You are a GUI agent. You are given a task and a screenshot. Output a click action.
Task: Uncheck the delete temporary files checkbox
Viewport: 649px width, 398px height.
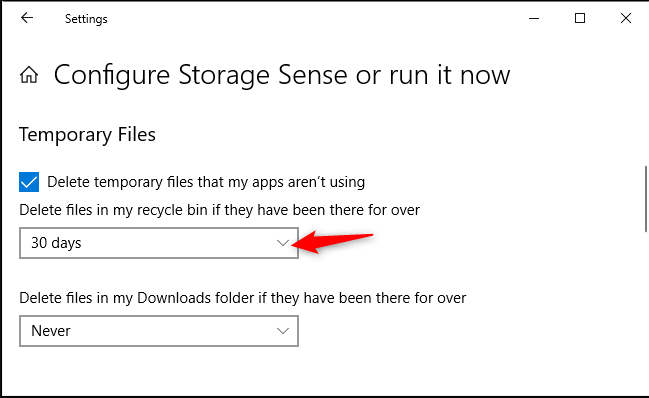tap(29, 182)
